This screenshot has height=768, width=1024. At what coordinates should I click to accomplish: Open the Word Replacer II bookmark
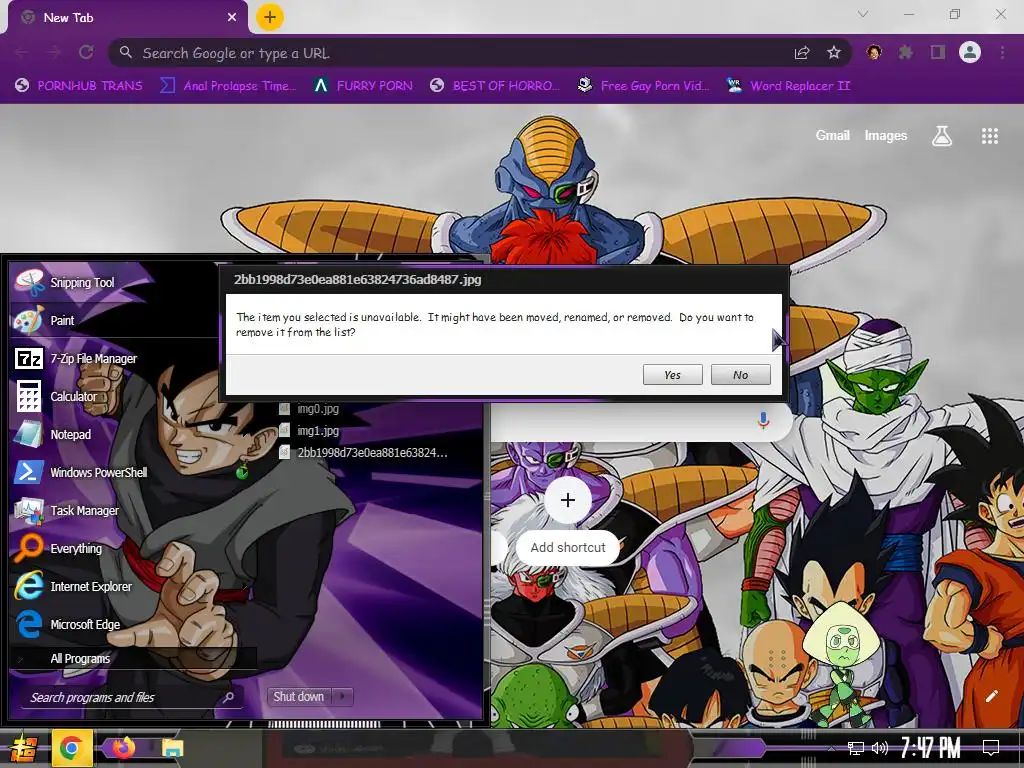tap(789, 86)
